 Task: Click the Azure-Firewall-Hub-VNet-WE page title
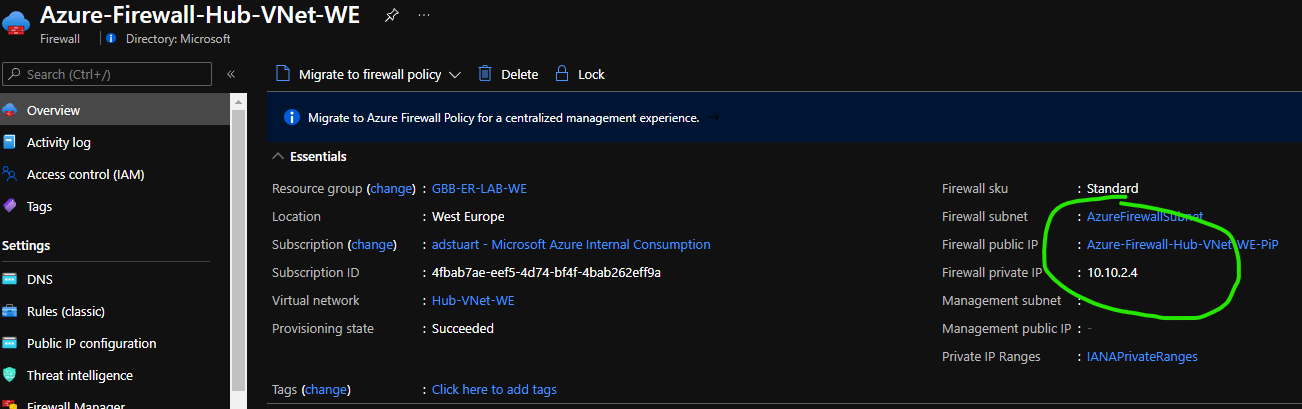click(x=200, y=15)
